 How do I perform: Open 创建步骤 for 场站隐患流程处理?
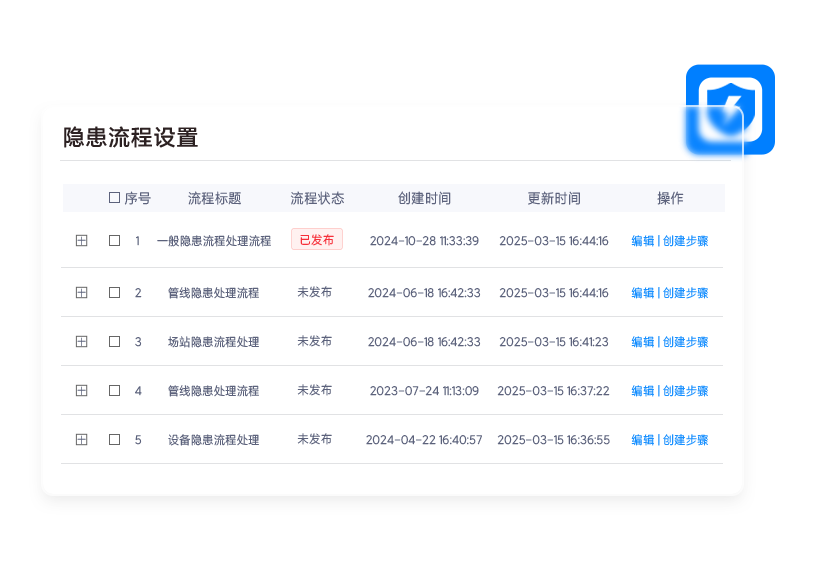point(685,342)
